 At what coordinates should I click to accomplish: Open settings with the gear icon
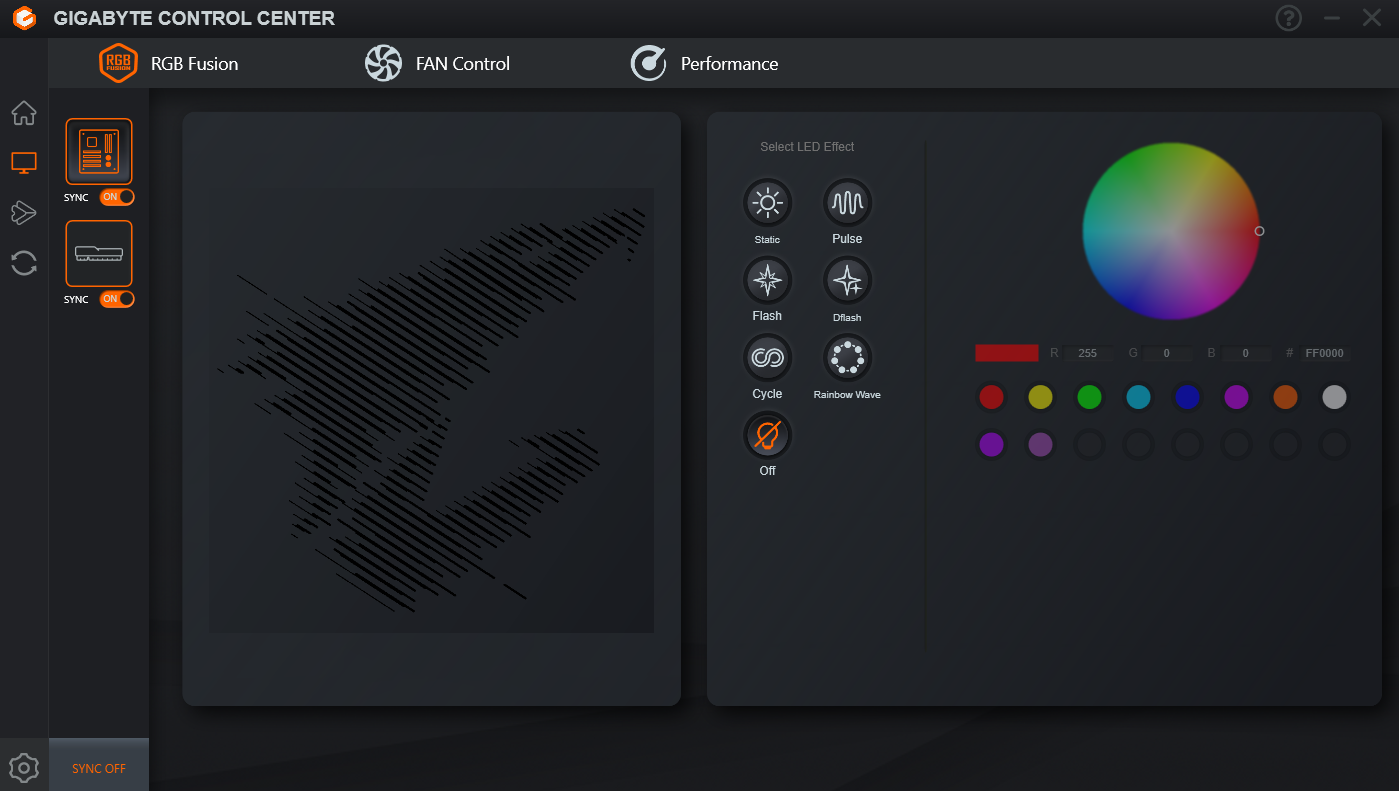[24, 767]
